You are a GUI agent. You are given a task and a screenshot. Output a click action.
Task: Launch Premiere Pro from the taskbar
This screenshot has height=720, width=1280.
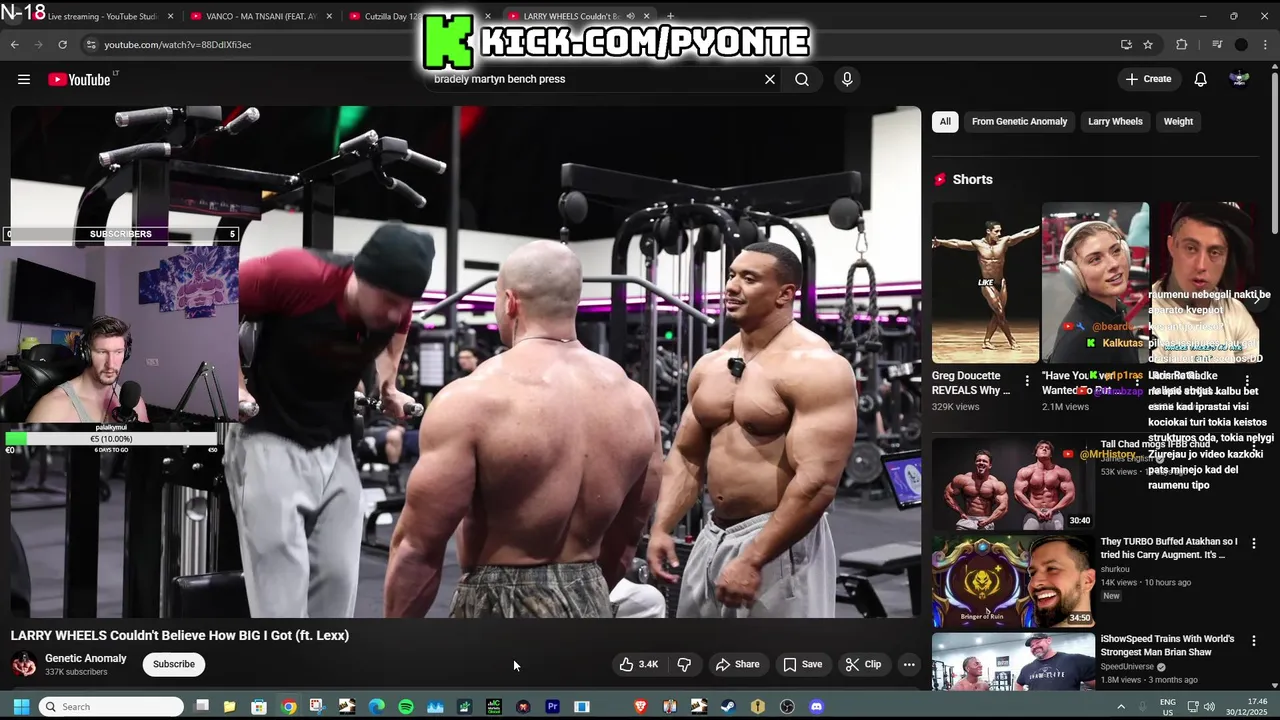[552, 707]
